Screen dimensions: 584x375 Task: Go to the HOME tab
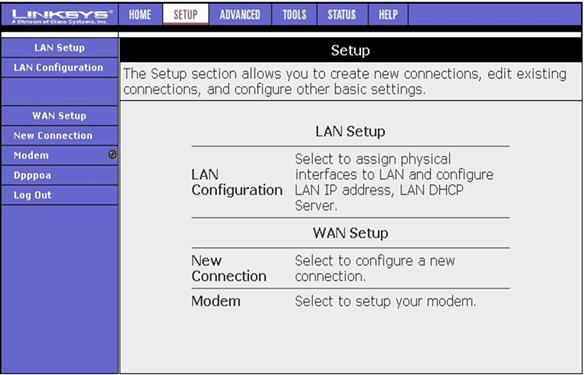(x=140, y=15)
